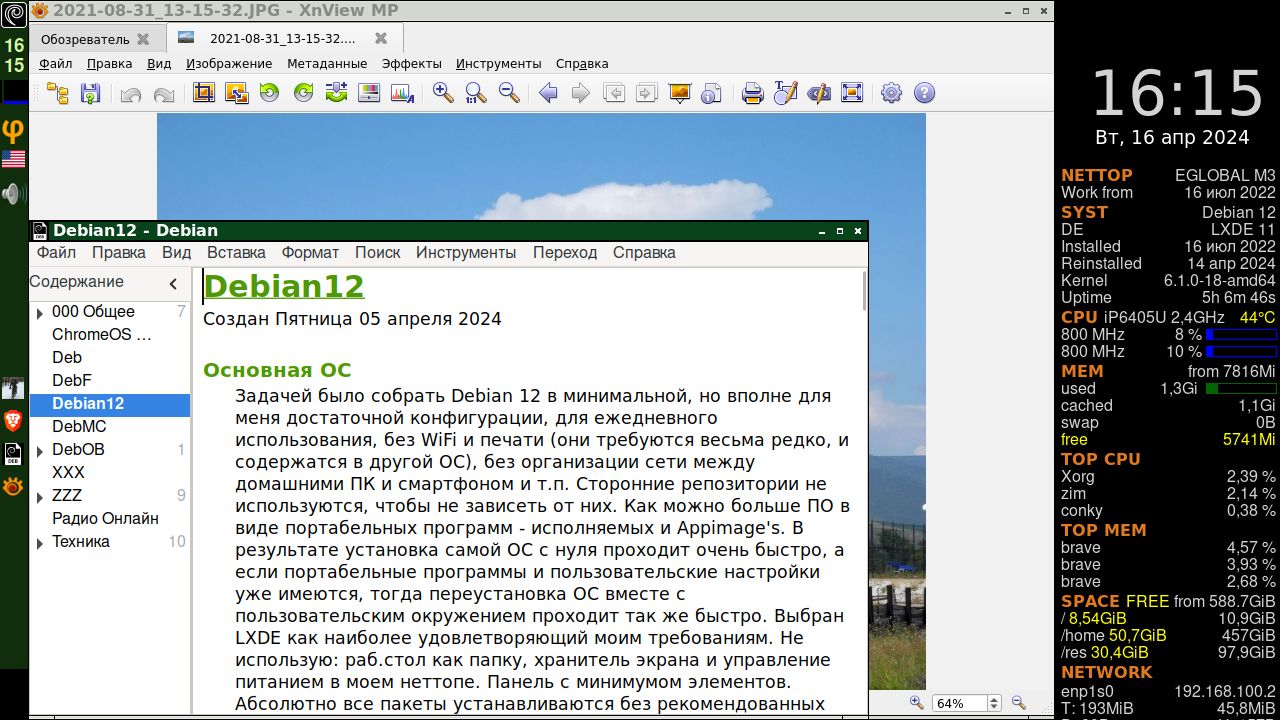This screenshot has width=1280, height=720.
Task: Expand the '000 Общее' tree node
Action: point(40,313)
